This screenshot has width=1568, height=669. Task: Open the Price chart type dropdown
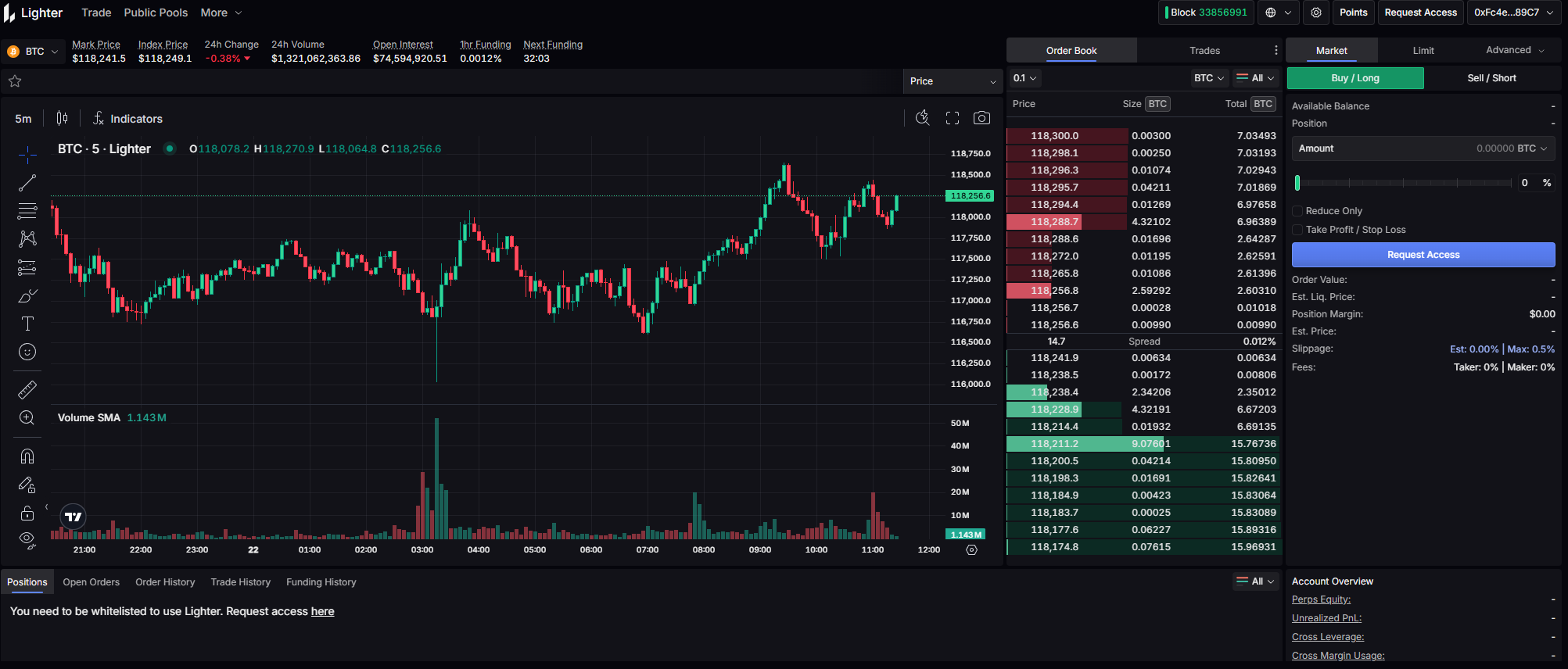(x=953, y=81)
